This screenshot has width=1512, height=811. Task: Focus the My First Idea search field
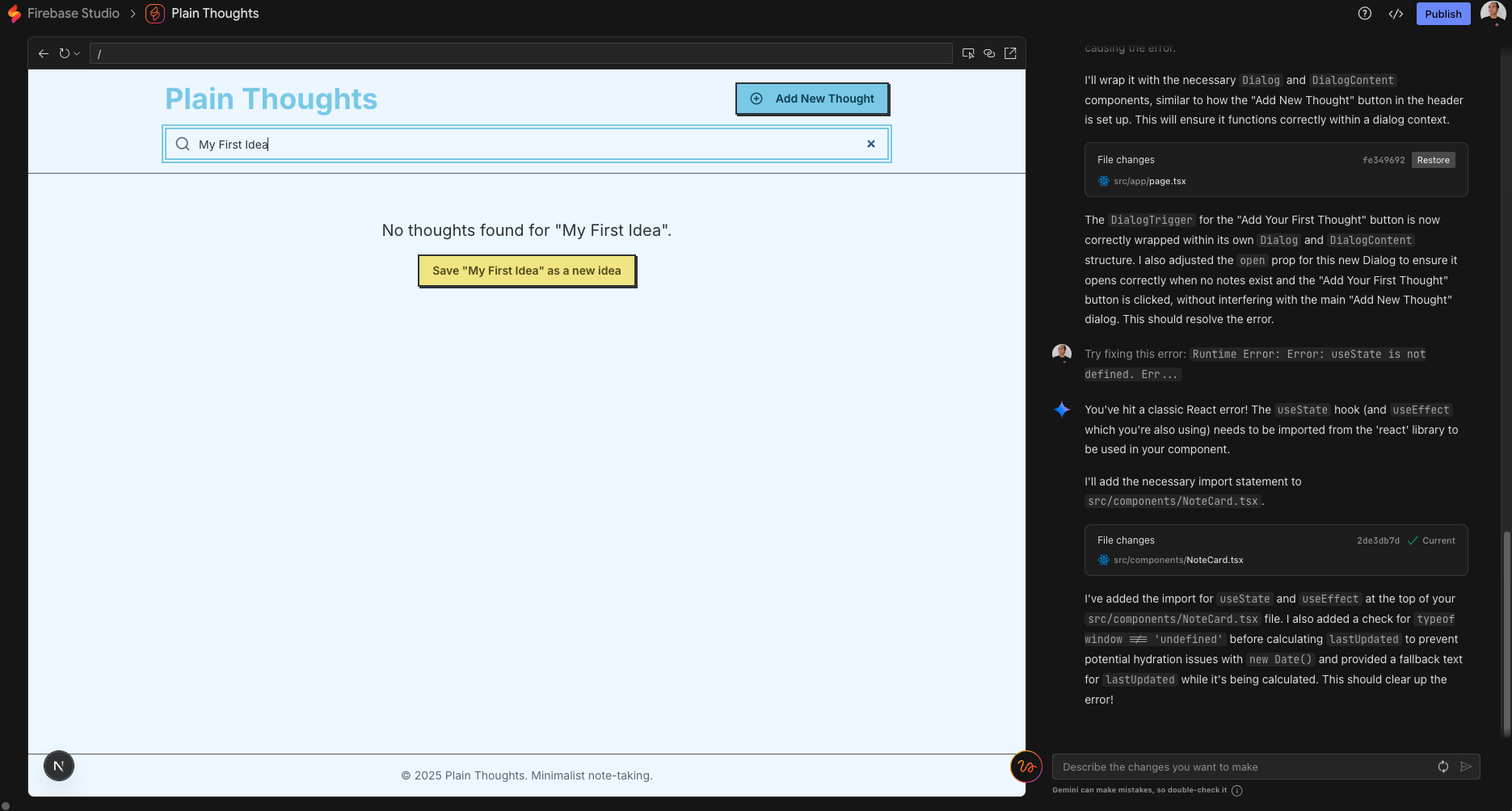(x=527, y=144)
